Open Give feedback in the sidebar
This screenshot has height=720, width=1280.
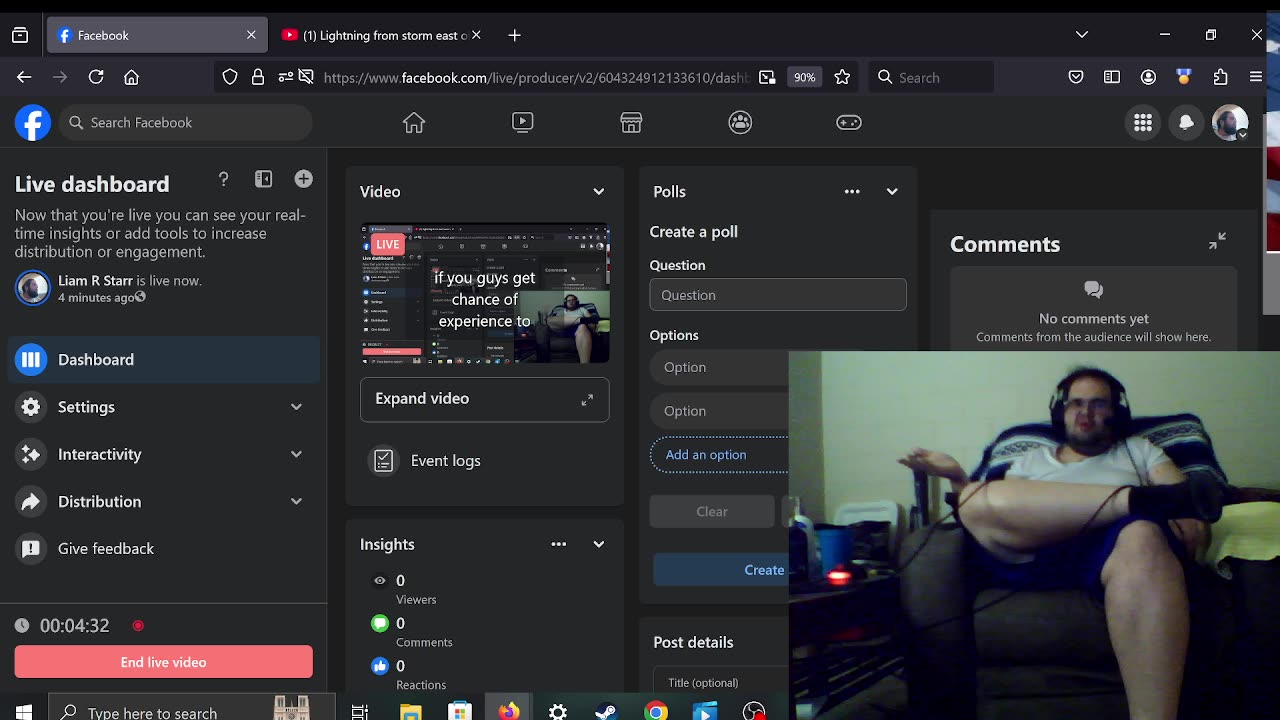[x=164, y=548]
